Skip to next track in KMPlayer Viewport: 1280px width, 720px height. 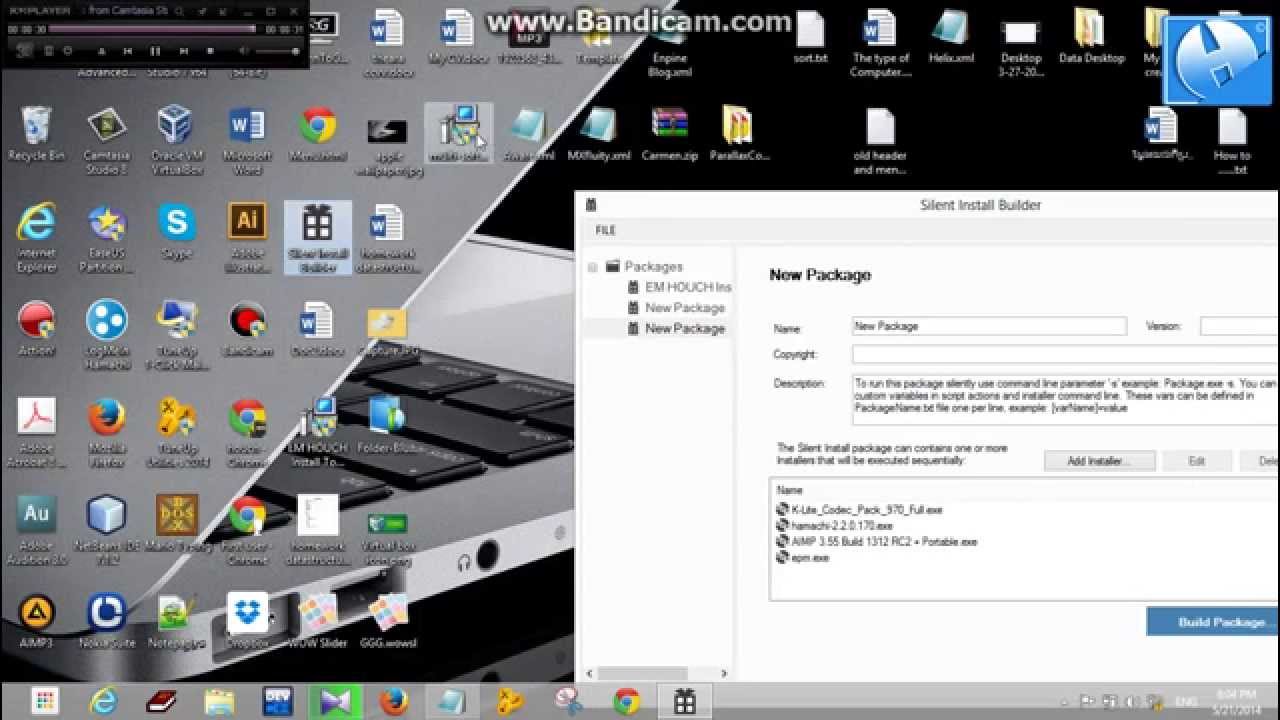tap(183, 51)
